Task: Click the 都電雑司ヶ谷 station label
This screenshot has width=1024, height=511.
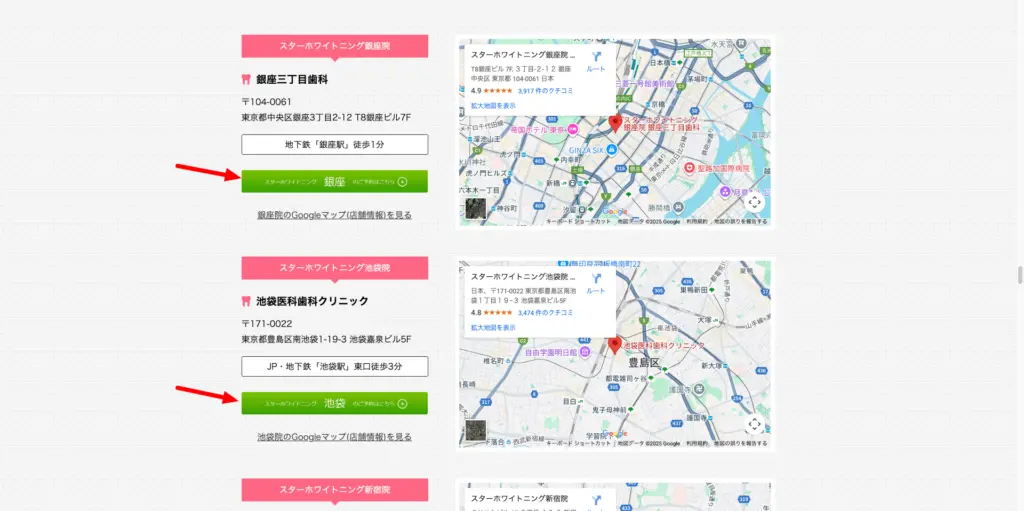Action: tap(626, 378)
